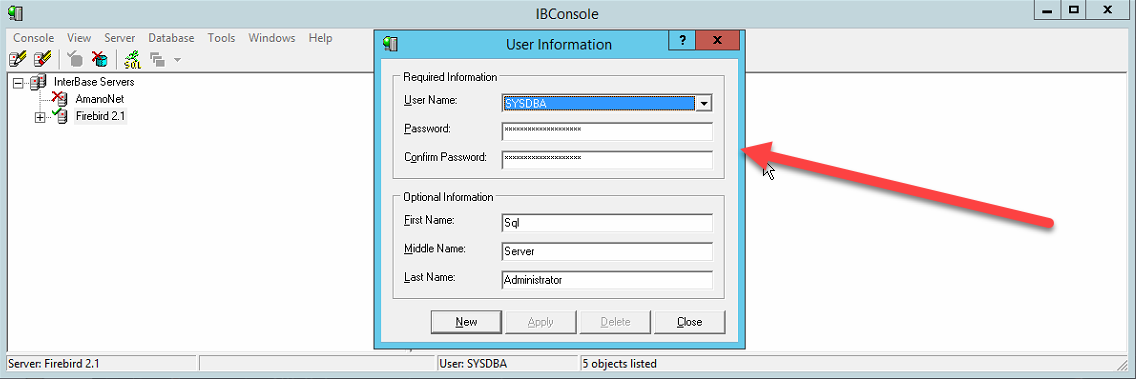Click the Un-register Server toolbar icon
The image size is (1136, 379).
[x=42, y=59]
